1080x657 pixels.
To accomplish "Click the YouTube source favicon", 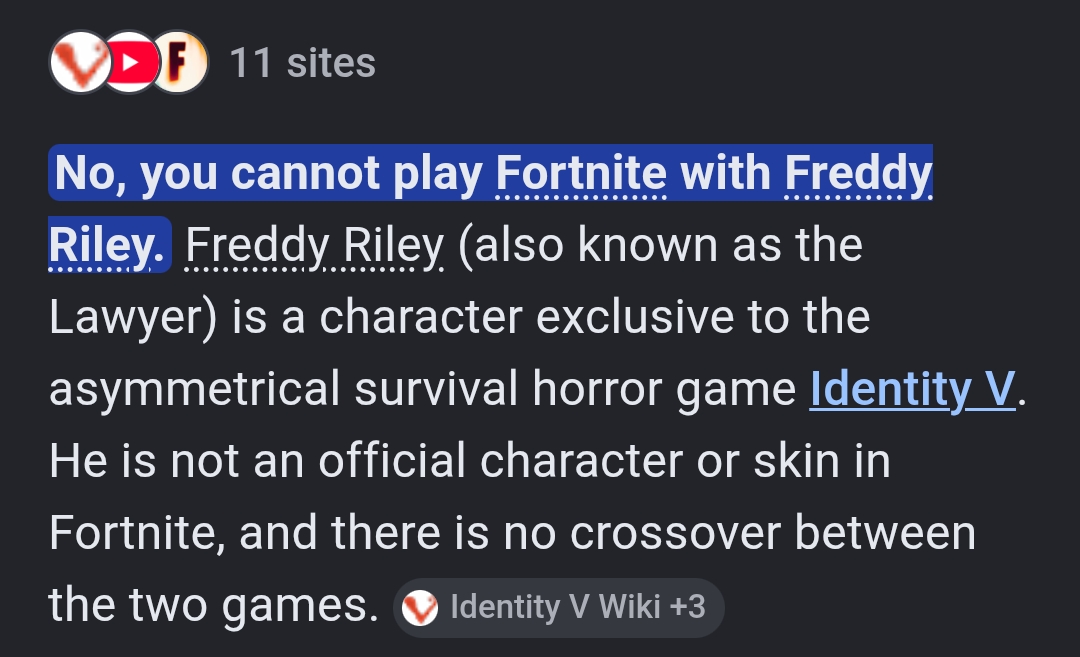I will click(131, 62).
